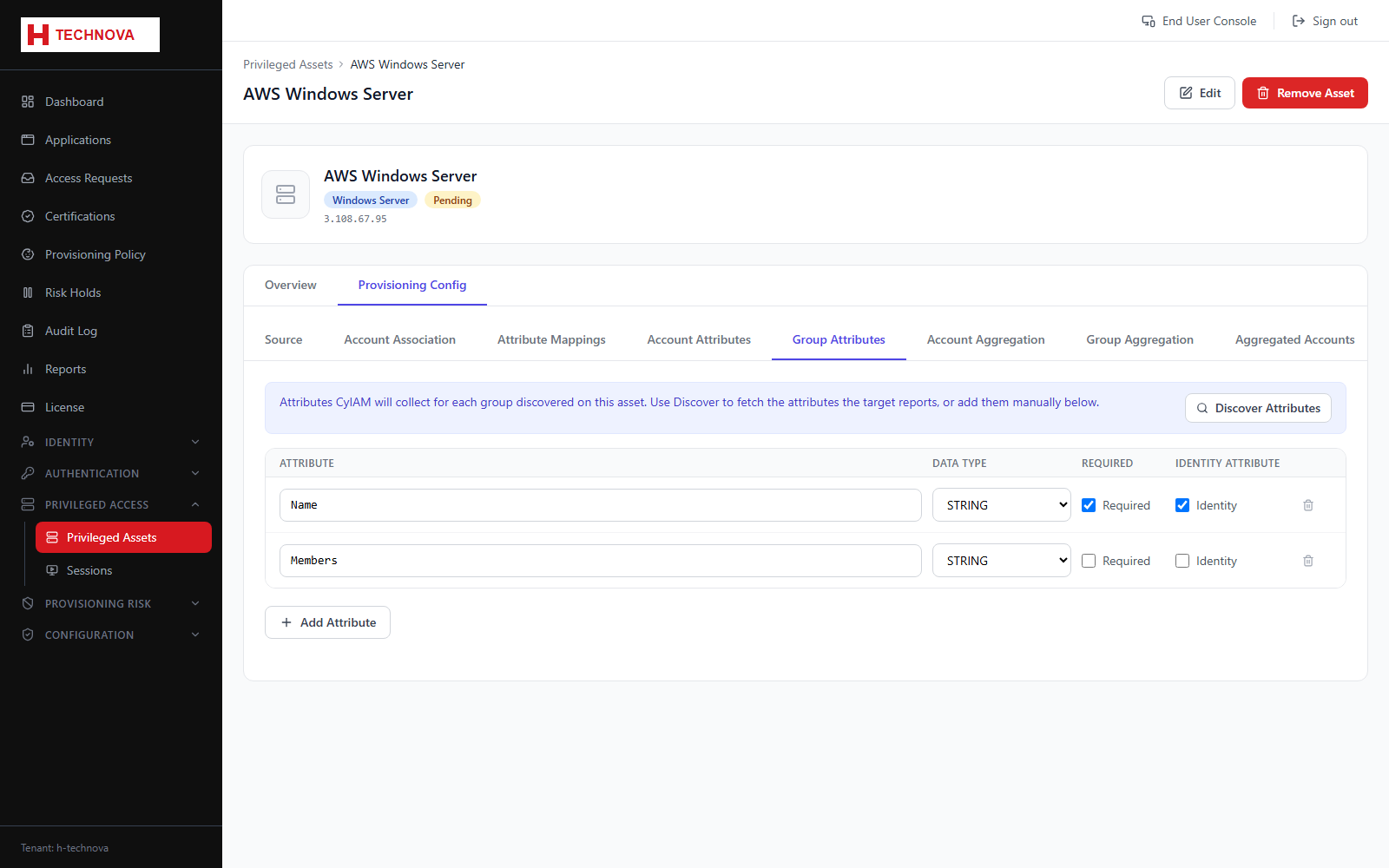Click the server asset icon tile
Viewport: 1389px width, 868px height.
click(x=286, y=194)
